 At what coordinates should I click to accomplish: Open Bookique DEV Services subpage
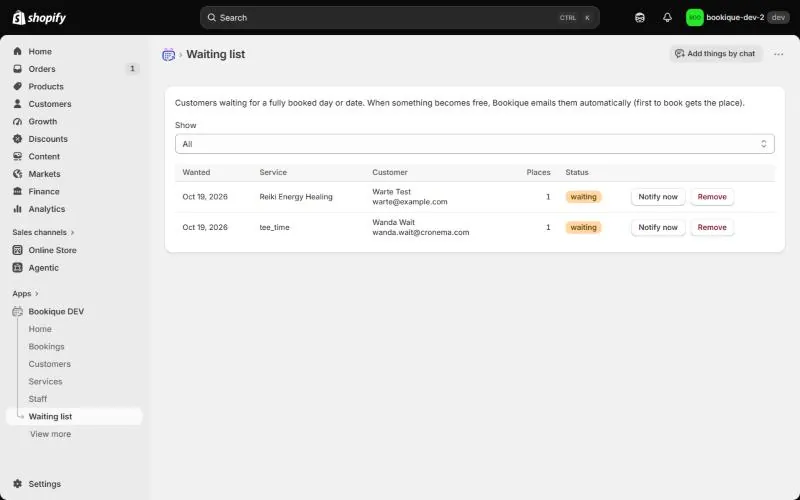point(45,381)
